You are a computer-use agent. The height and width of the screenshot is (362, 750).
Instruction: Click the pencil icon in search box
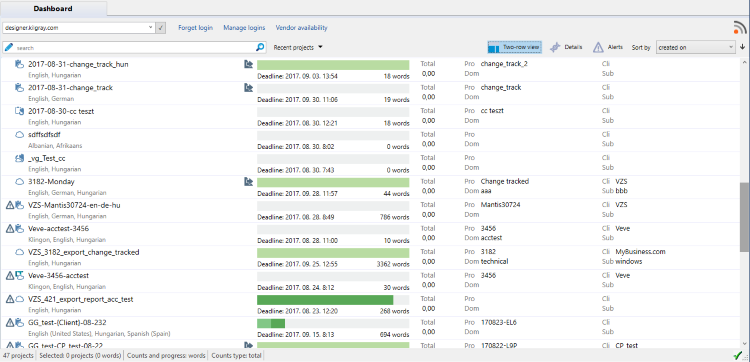[x=9, y=47]
